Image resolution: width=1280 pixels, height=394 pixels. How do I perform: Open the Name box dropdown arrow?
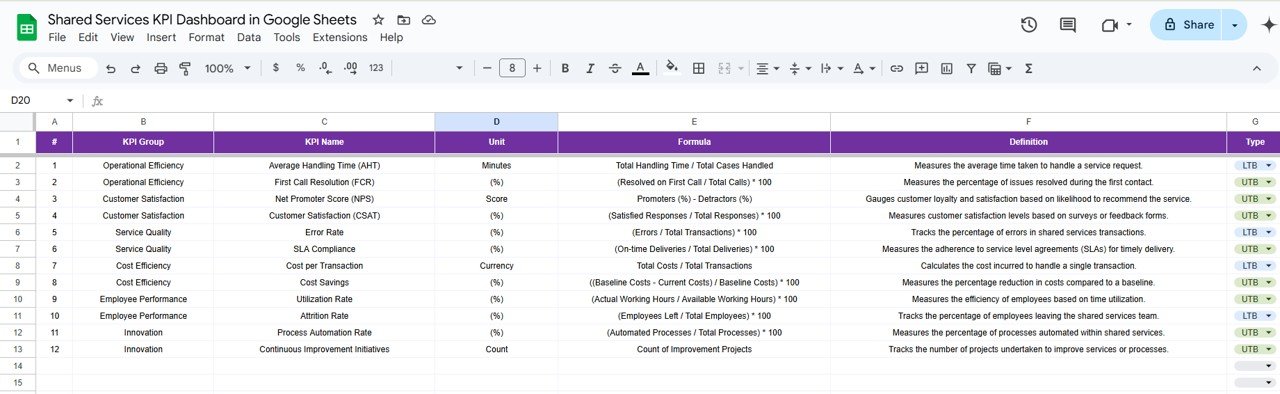[70, 100]
